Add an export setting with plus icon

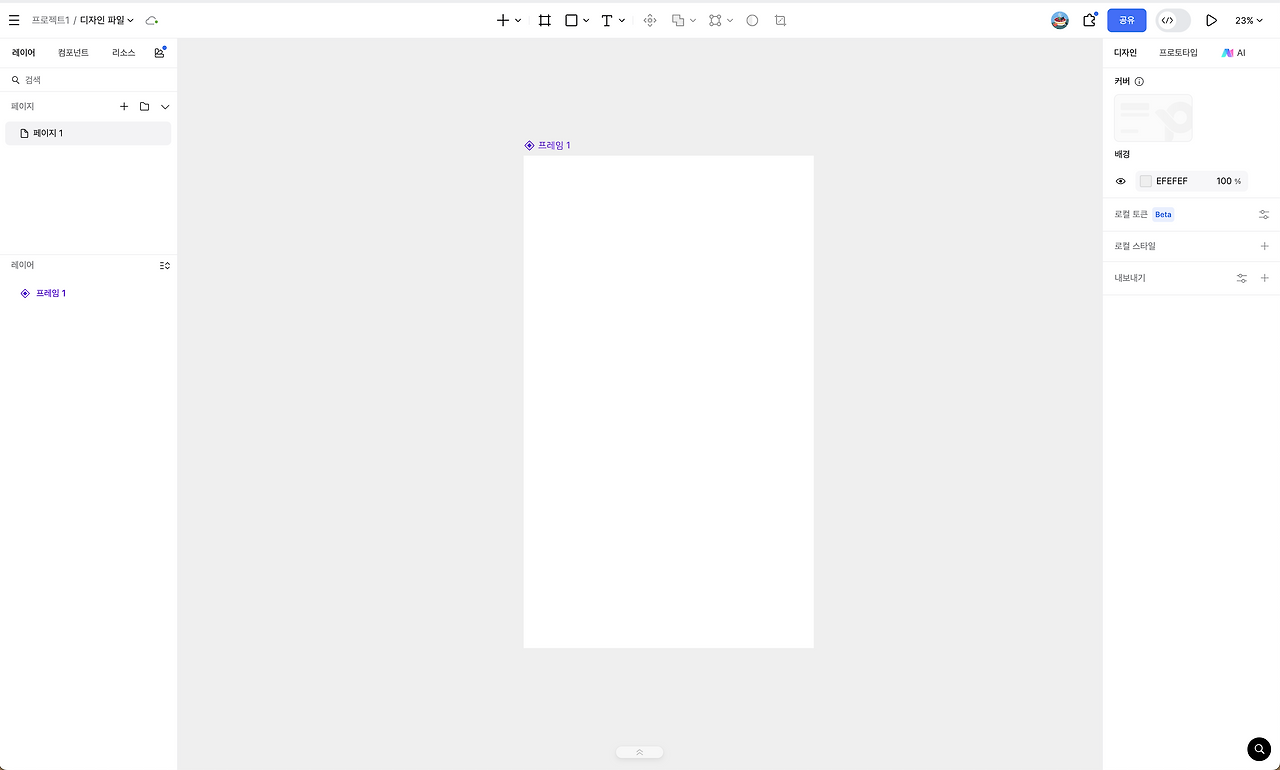click(1264, 278)
